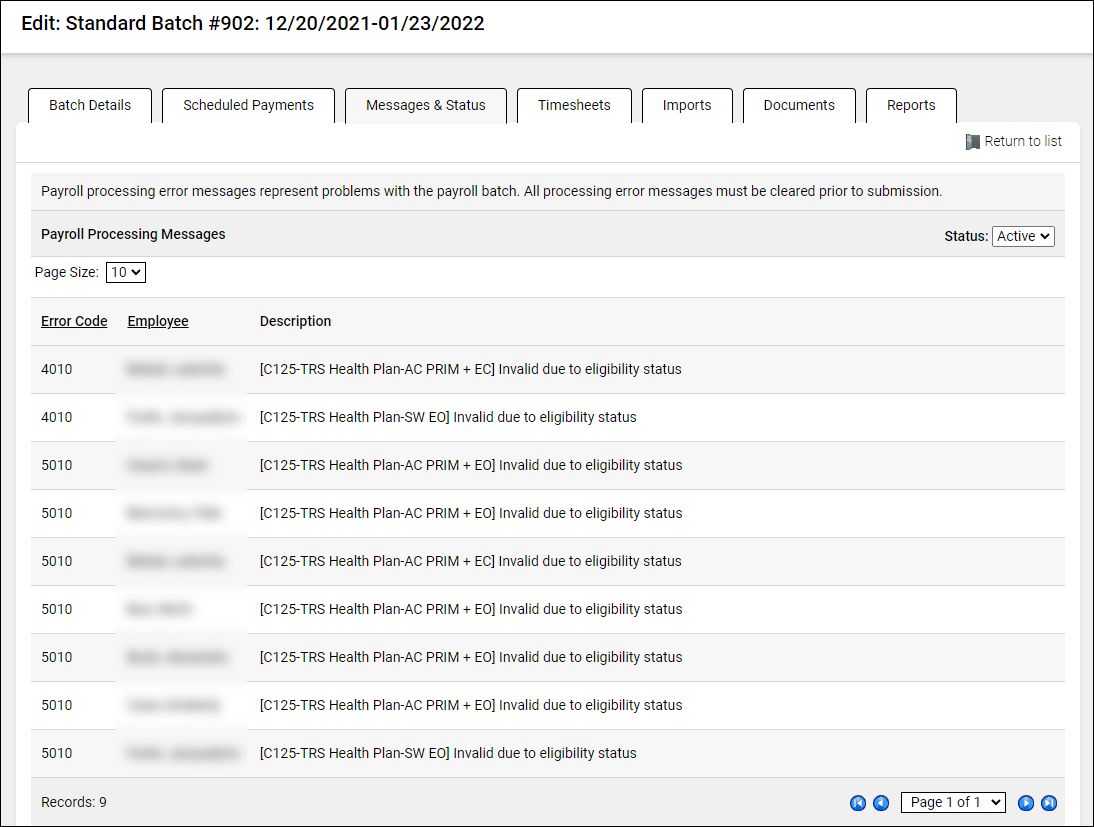Open the Reports tab
The image size is (1094, 827).
click(911, 106)
